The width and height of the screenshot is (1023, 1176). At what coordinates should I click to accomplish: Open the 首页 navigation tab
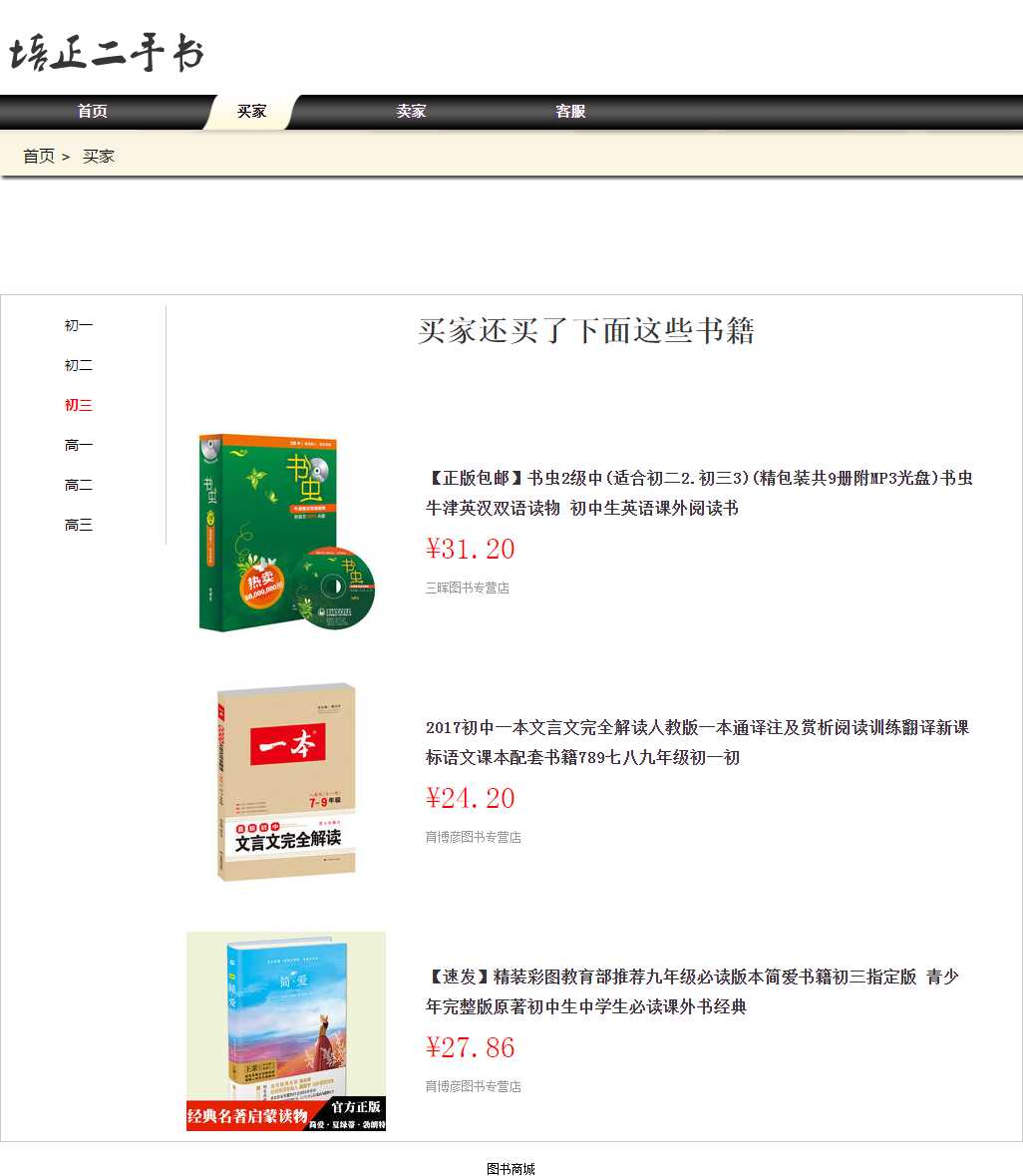[93, 112]
